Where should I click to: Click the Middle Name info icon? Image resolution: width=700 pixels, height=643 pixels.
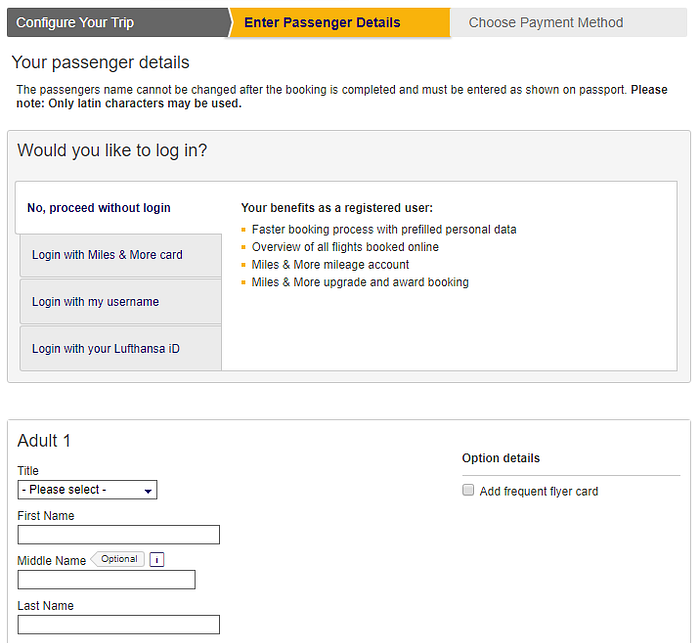tap(157, 559)
